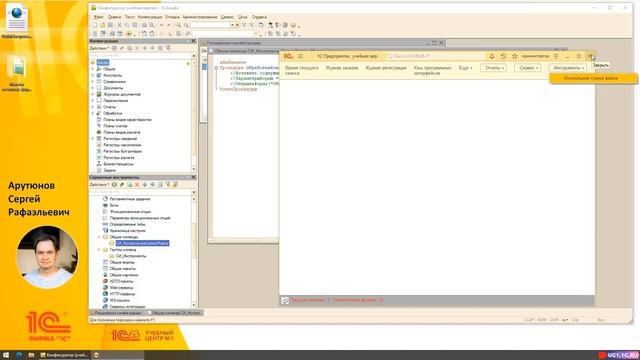640x360 pixels.
Task: Open Файл menu in Configurator
Action: pos(98,17)
